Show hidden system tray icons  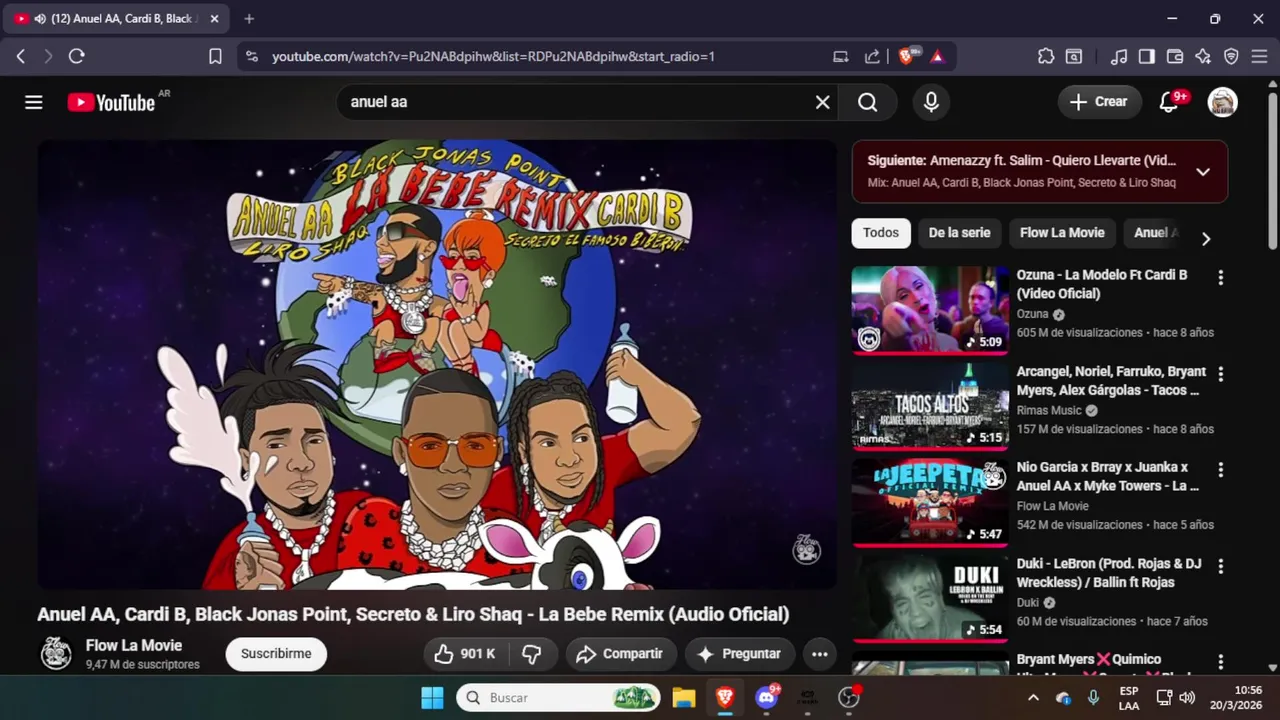[x=1033, y=698]
